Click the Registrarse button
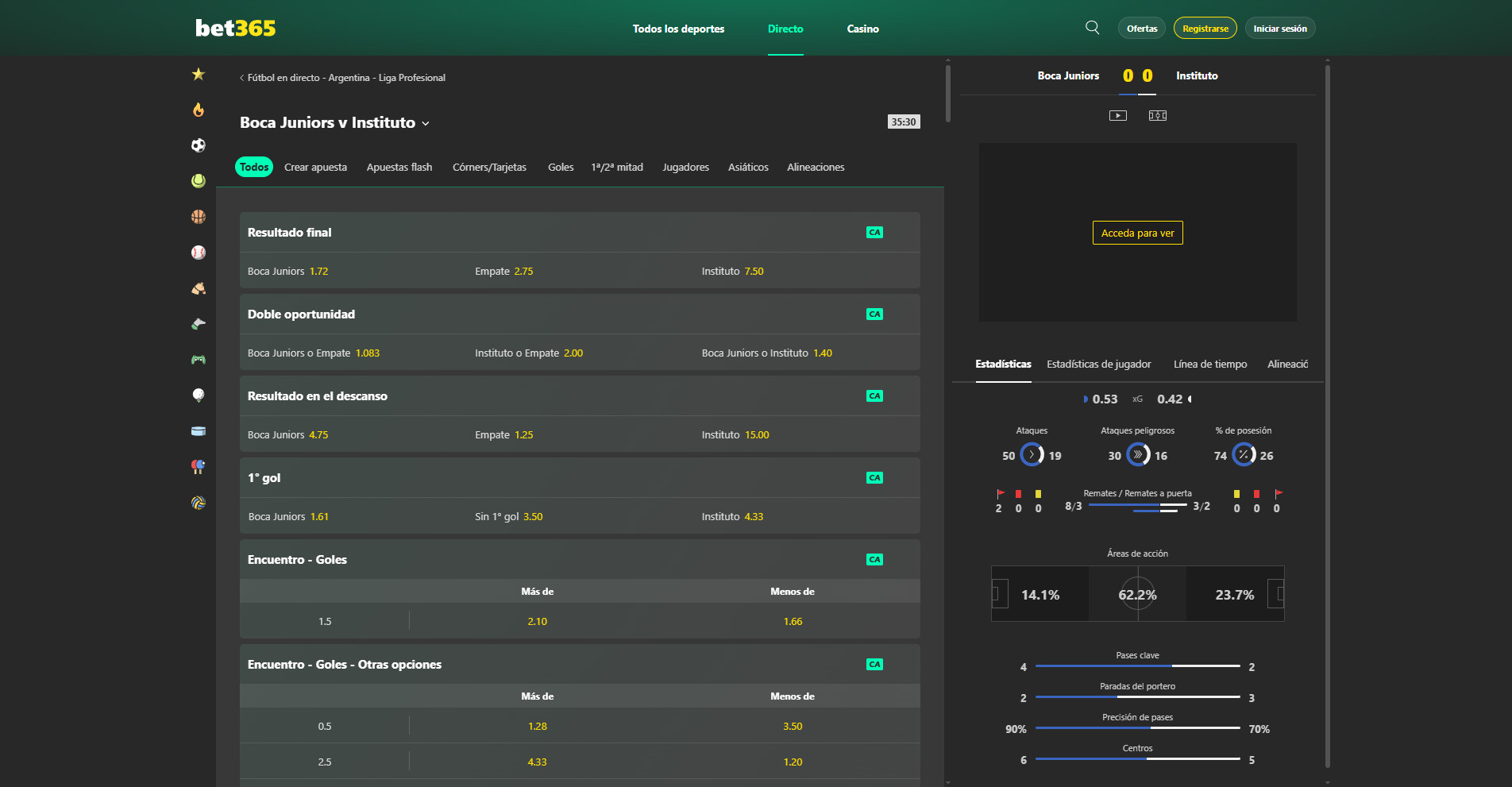This screenshot has height=787, width=1512. (x=1205, y=29)
